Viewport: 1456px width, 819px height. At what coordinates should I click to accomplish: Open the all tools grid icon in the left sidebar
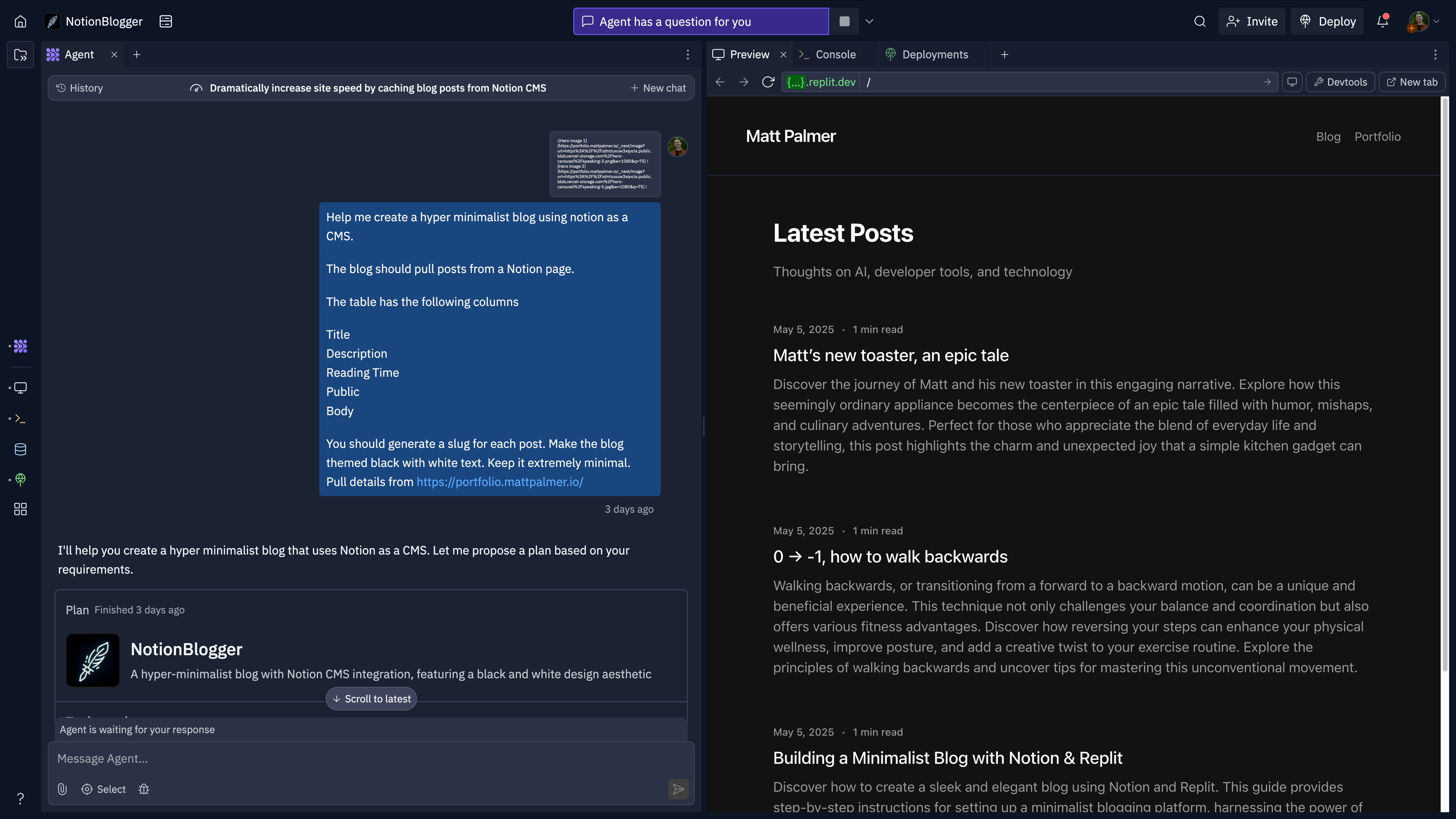pyautogui.click(x=20, y=509)
